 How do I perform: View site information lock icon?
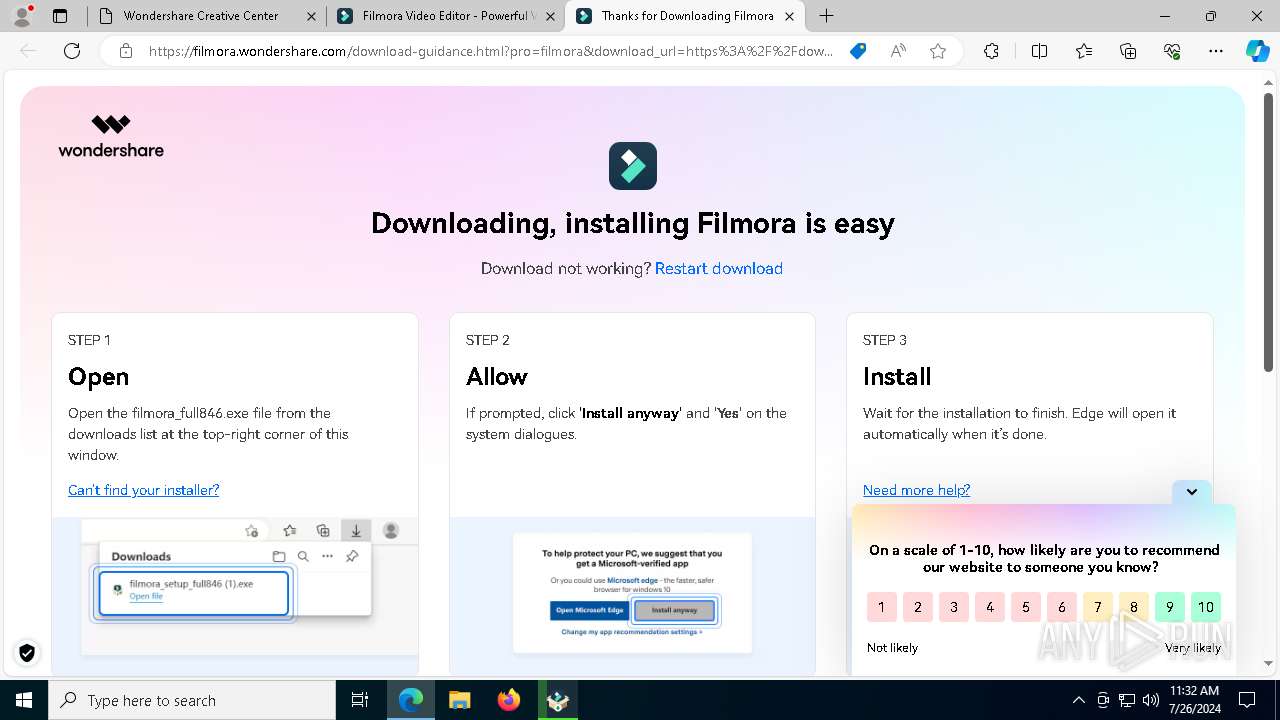(x=125, y=51)
